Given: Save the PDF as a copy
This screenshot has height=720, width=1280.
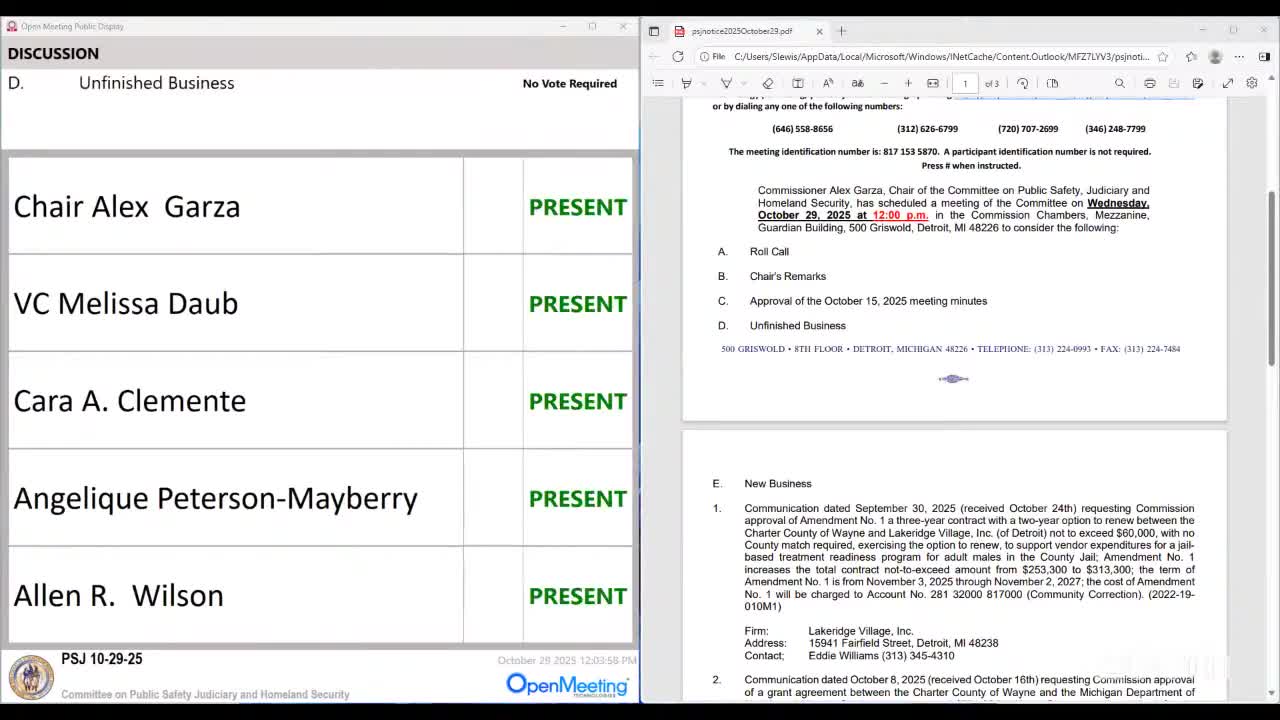Looking at the screenshot, I should pos(1198,83).
